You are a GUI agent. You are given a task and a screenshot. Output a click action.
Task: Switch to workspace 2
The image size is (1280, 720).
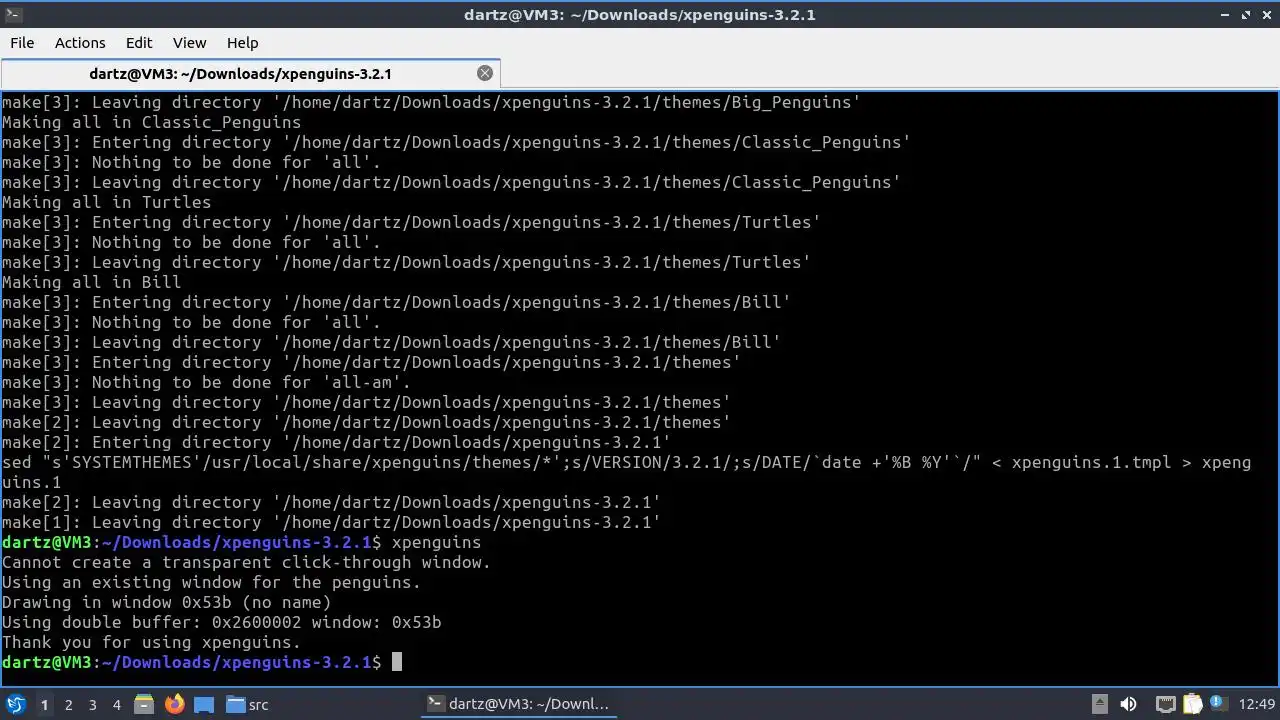[68, 704]
